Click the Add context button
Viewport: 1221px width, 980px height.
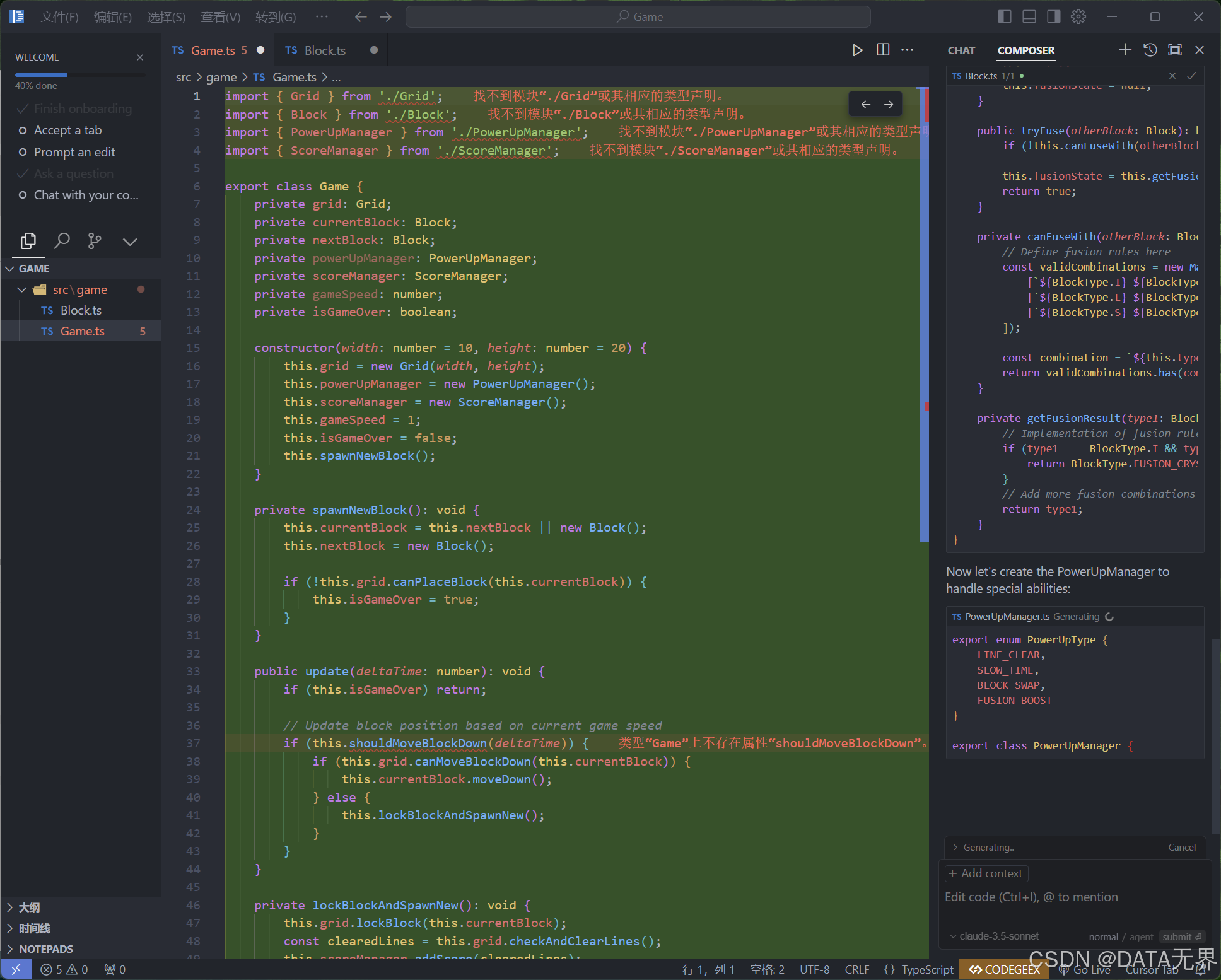tap(986, 873)
